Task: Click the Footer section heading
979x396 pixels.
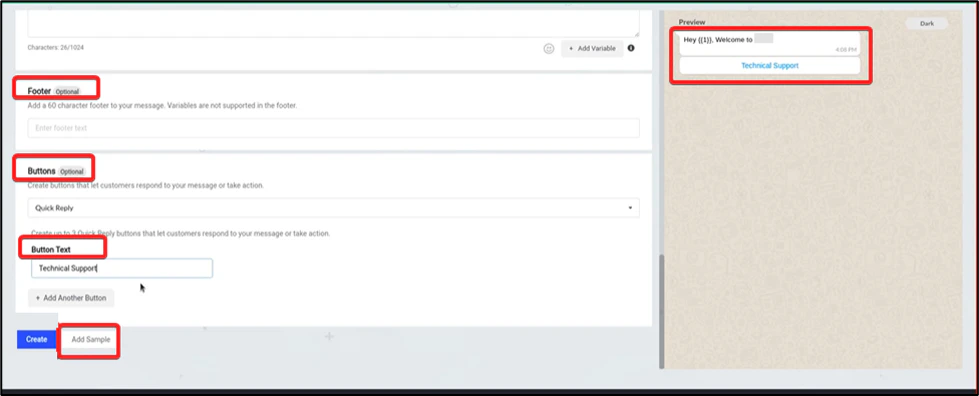Action: coord(39,91)
